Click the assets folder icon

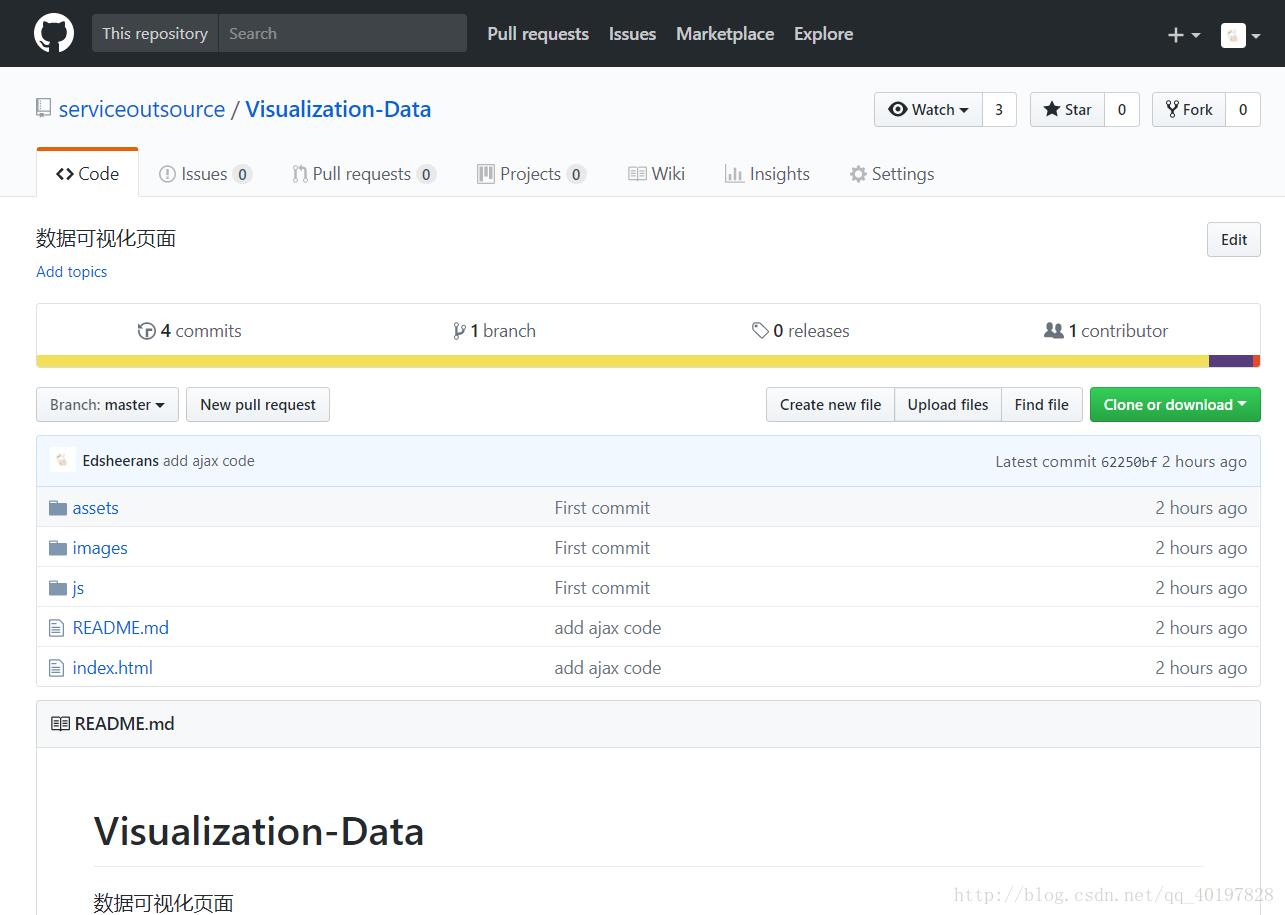click(x=58, y=508)
